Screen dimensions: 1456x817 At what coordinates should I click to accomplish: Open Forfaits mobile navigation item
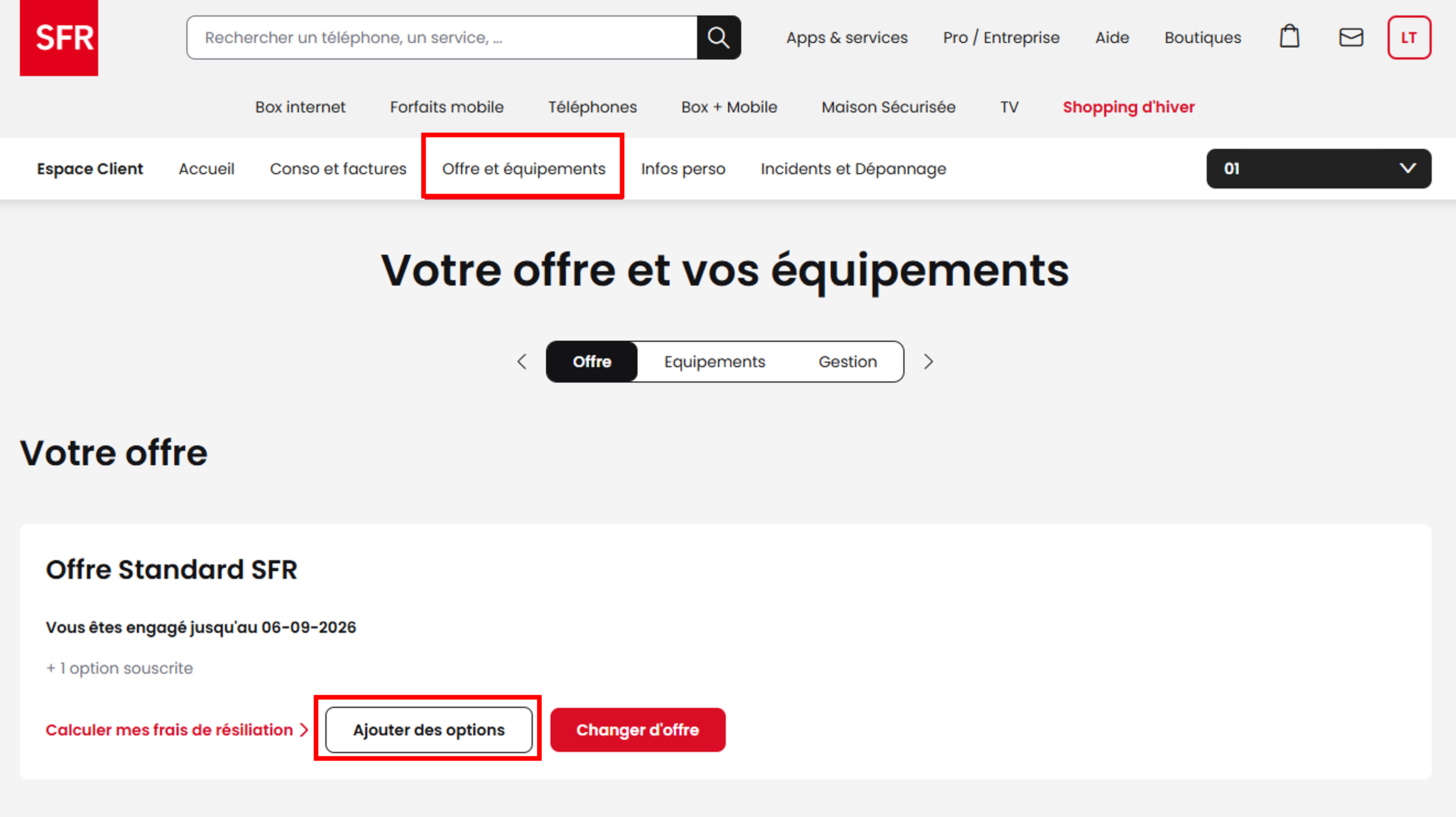446,107
